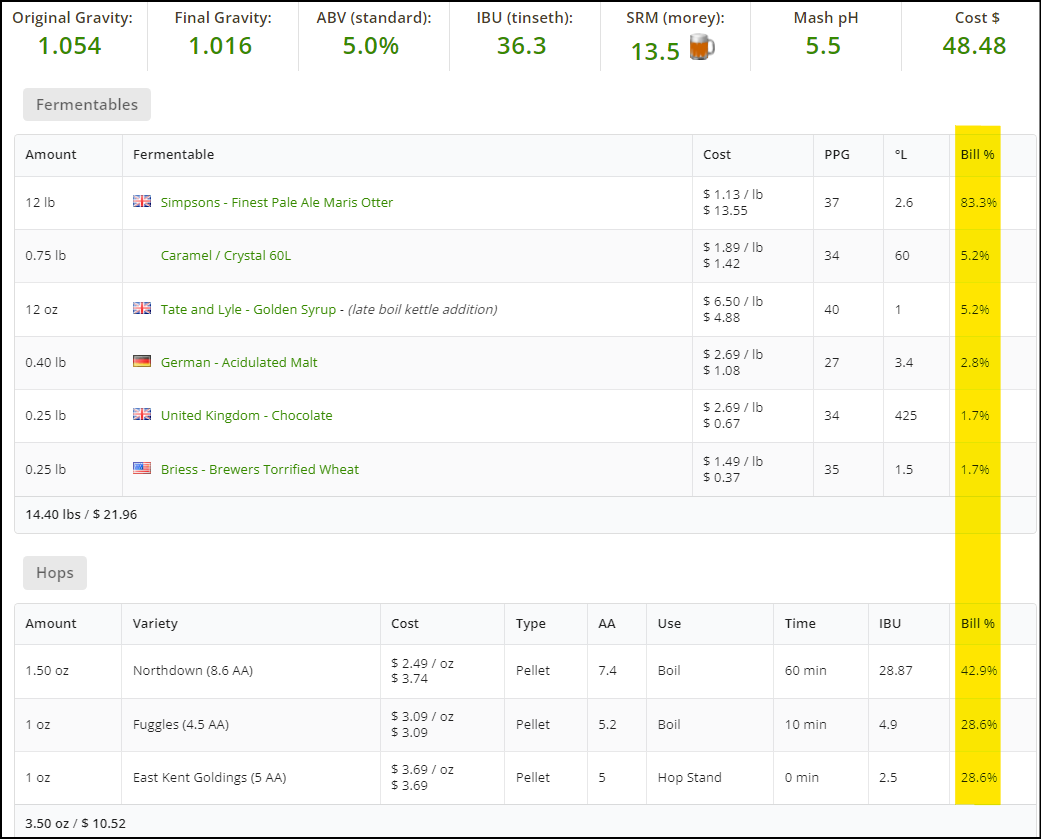The image size is (1041, 839).
Task: Open Tate and Lyle - Golden Syrup link
Action: pos(248,309)
